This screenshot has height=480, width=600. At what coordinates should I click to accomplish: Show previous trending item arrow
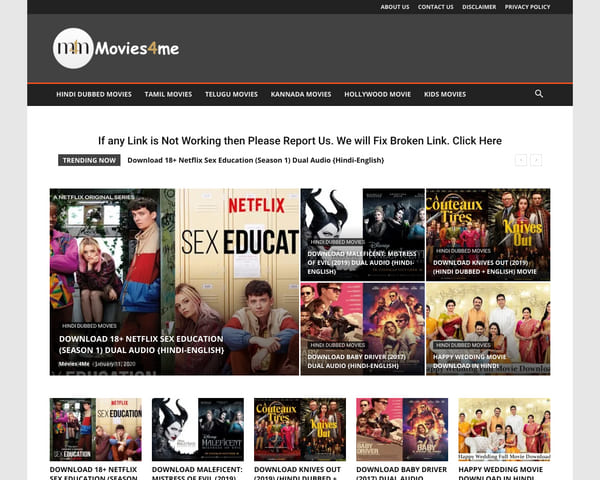click(x=521, y=160)
